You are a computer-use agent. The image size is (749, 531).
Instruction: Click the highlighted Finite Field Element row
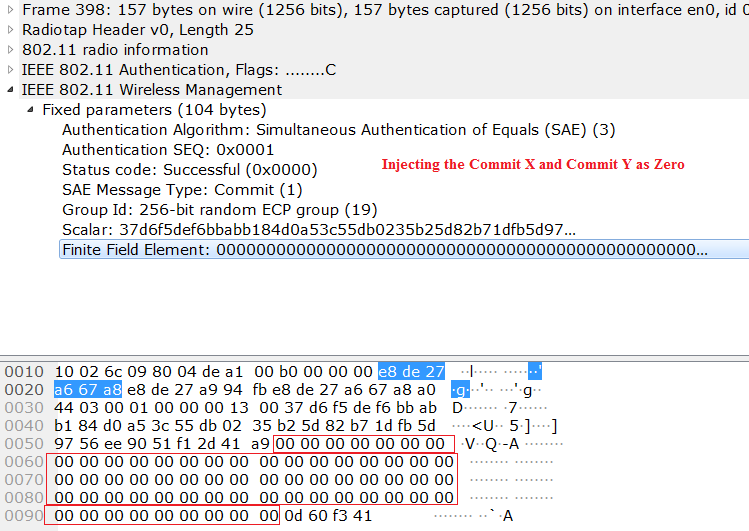384,249
